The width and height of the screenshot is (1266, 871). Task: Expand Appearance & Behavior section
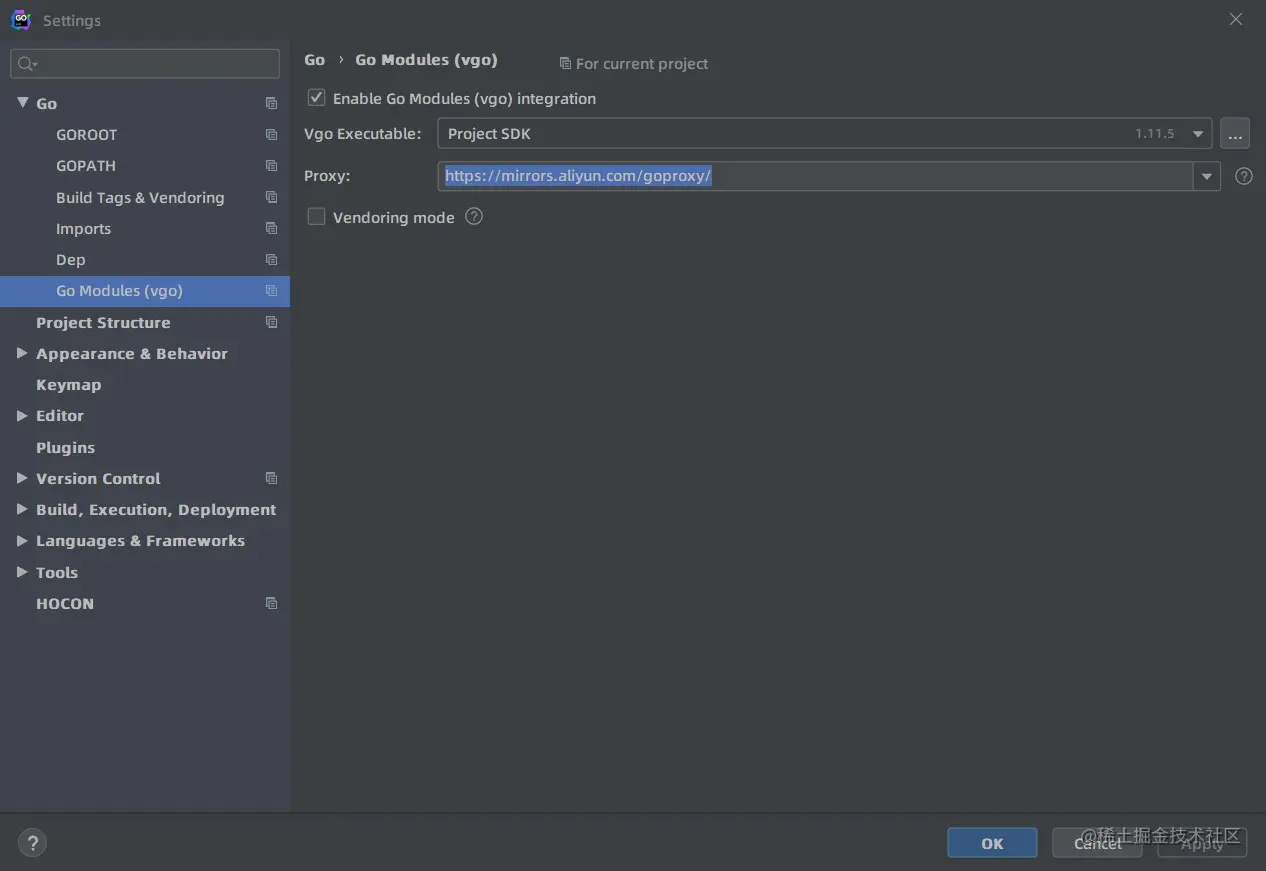tap(22, 353)
